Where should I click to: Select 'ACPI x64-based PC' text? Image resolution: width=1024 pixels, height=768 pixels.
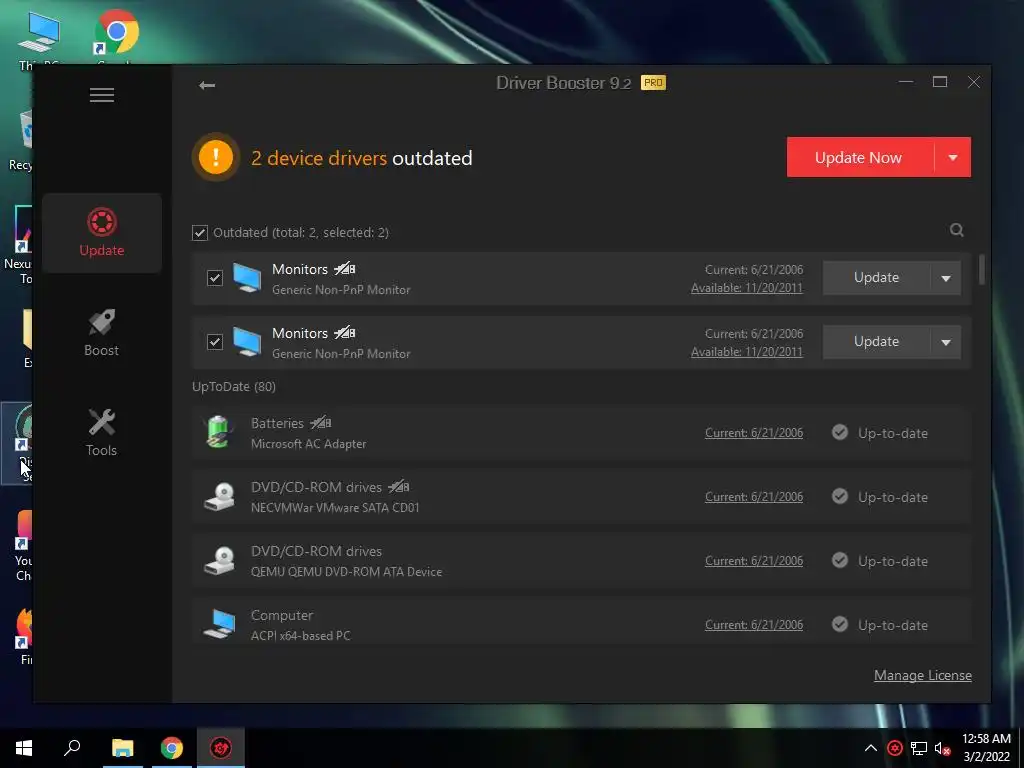click(x=300, y=636)
